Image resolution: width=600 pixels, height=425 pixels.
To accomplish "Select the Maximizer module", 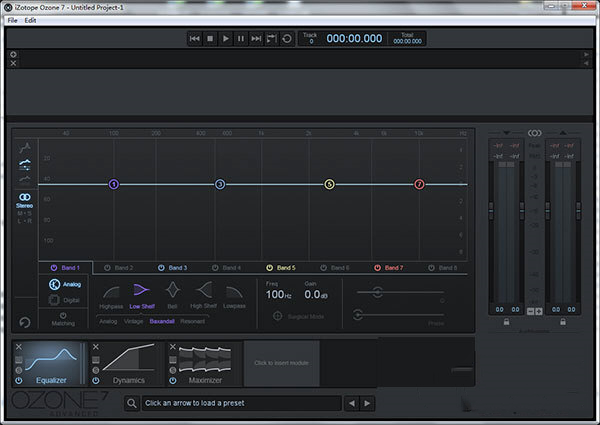I will [x=205, y=364].
